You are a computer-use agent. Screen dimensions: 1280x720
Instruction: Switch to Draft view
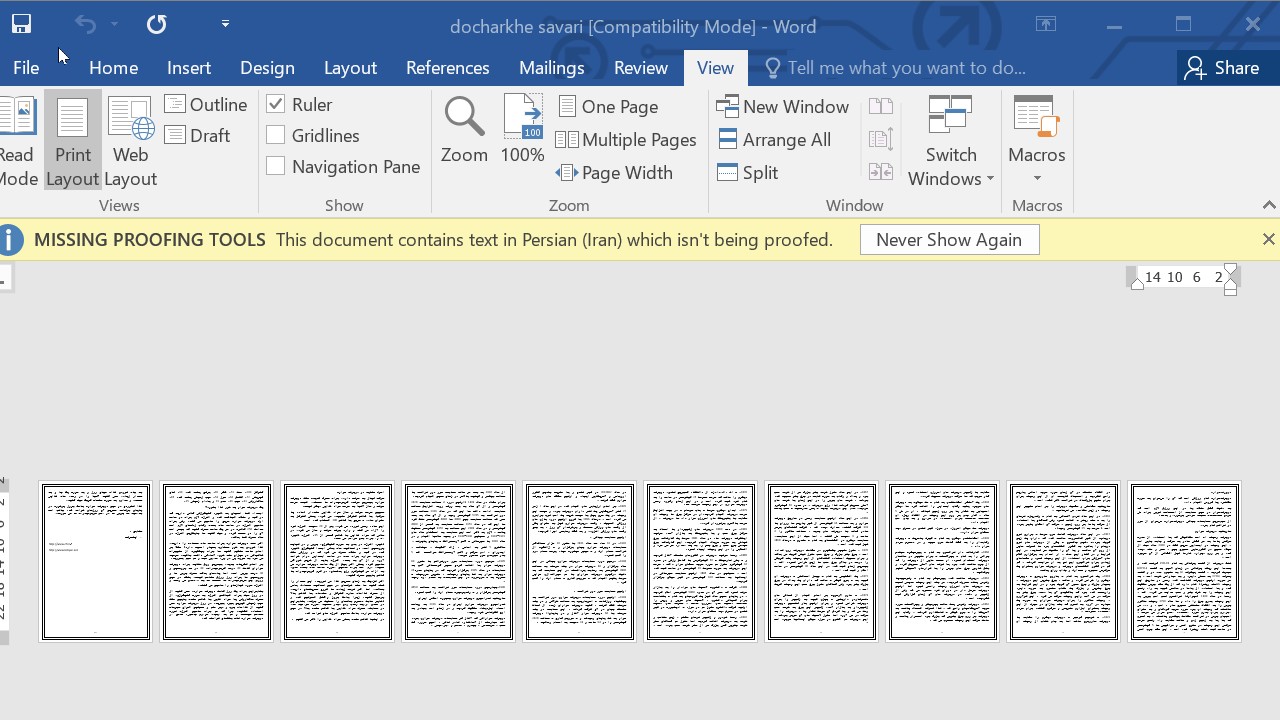click(x=198, y=136)
